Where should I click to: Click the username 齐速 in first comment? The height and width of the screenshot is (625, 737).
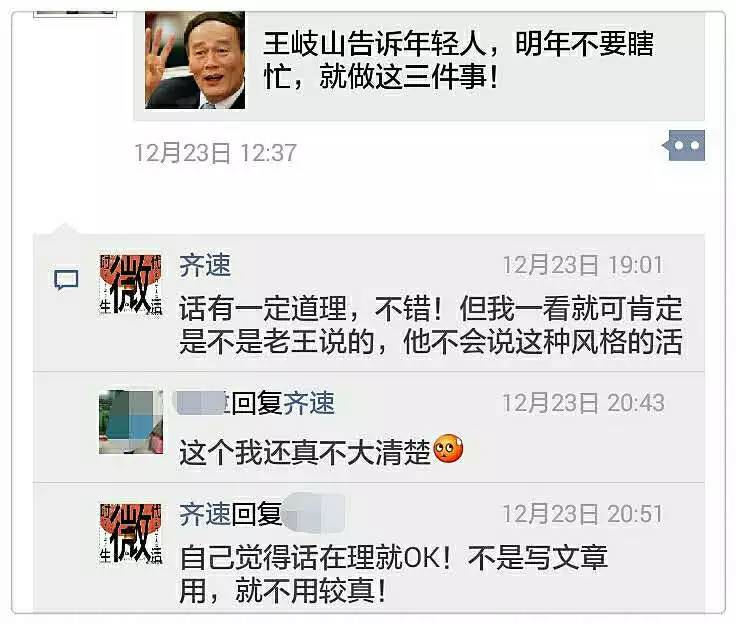click(205, 266)
